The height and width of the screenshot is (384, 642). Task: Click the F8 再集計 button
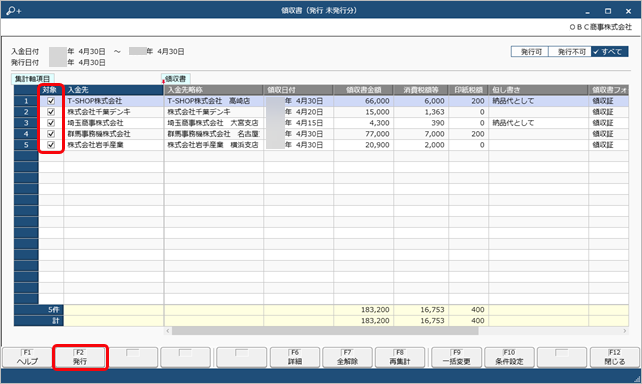point(400,357)
